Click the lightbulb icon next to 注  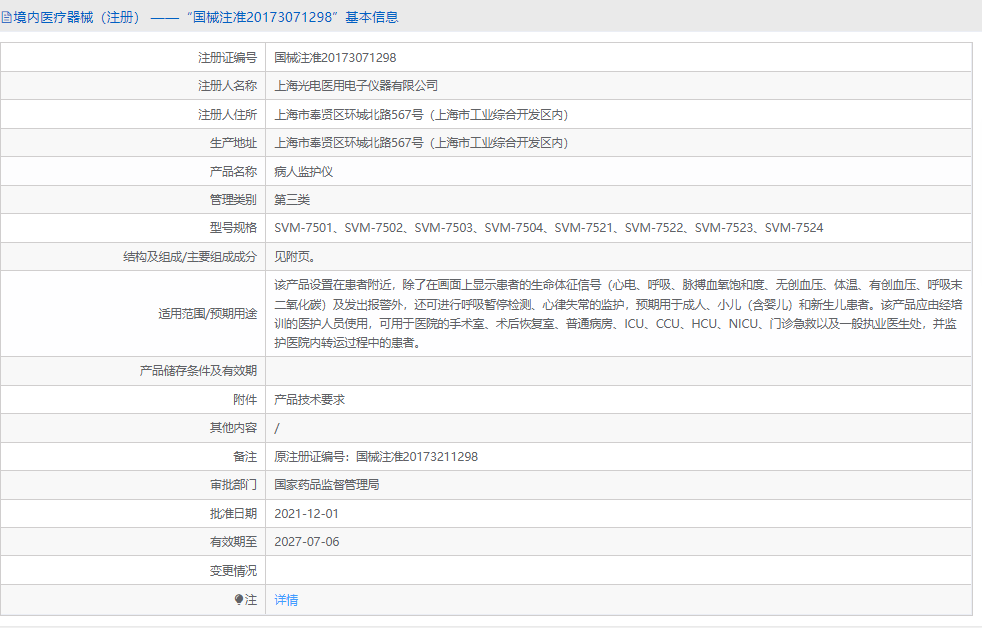[x=239, y=600]
